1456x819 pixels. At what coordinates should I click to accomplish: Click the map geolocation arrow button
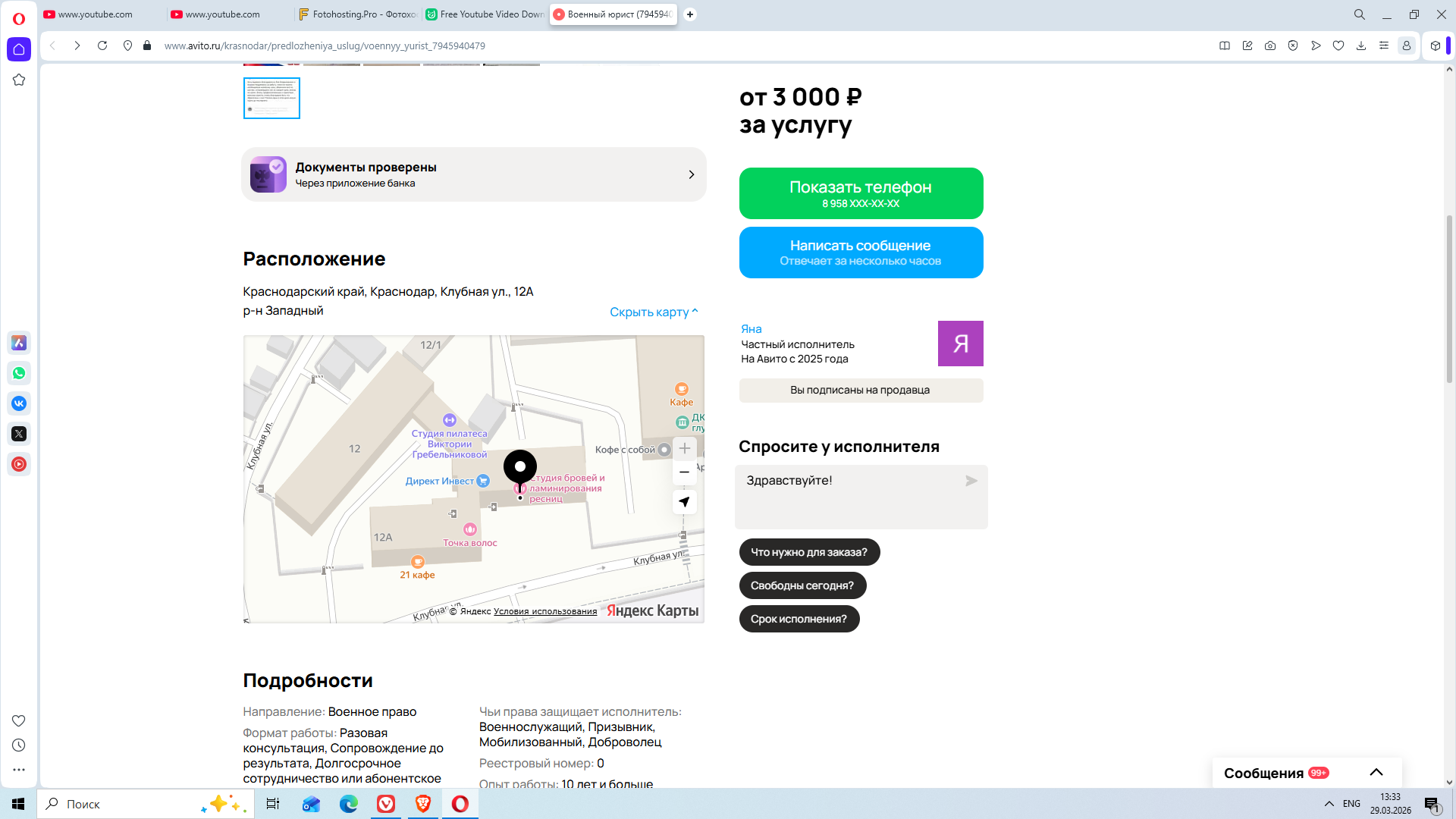point(684,502)
